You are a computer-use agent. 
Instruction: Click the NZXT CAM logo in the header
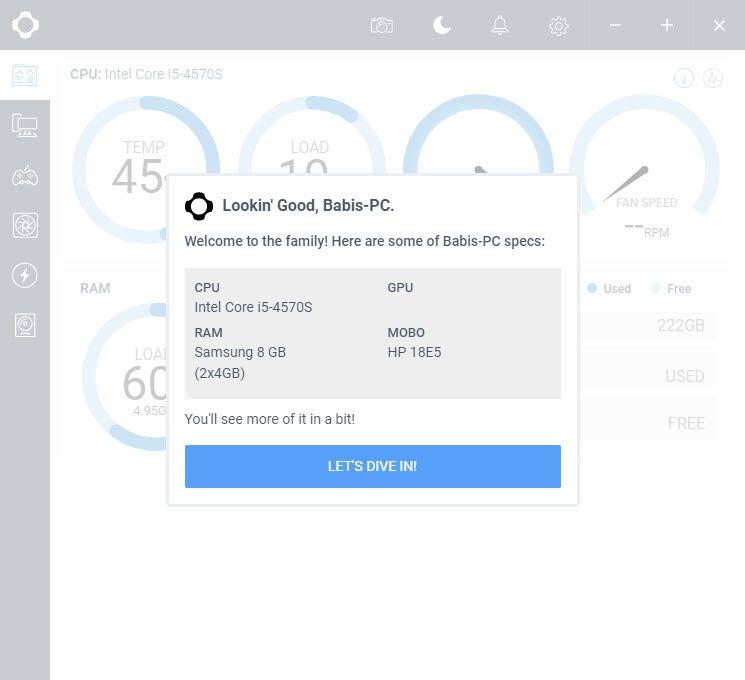click(x=25, y=25)
